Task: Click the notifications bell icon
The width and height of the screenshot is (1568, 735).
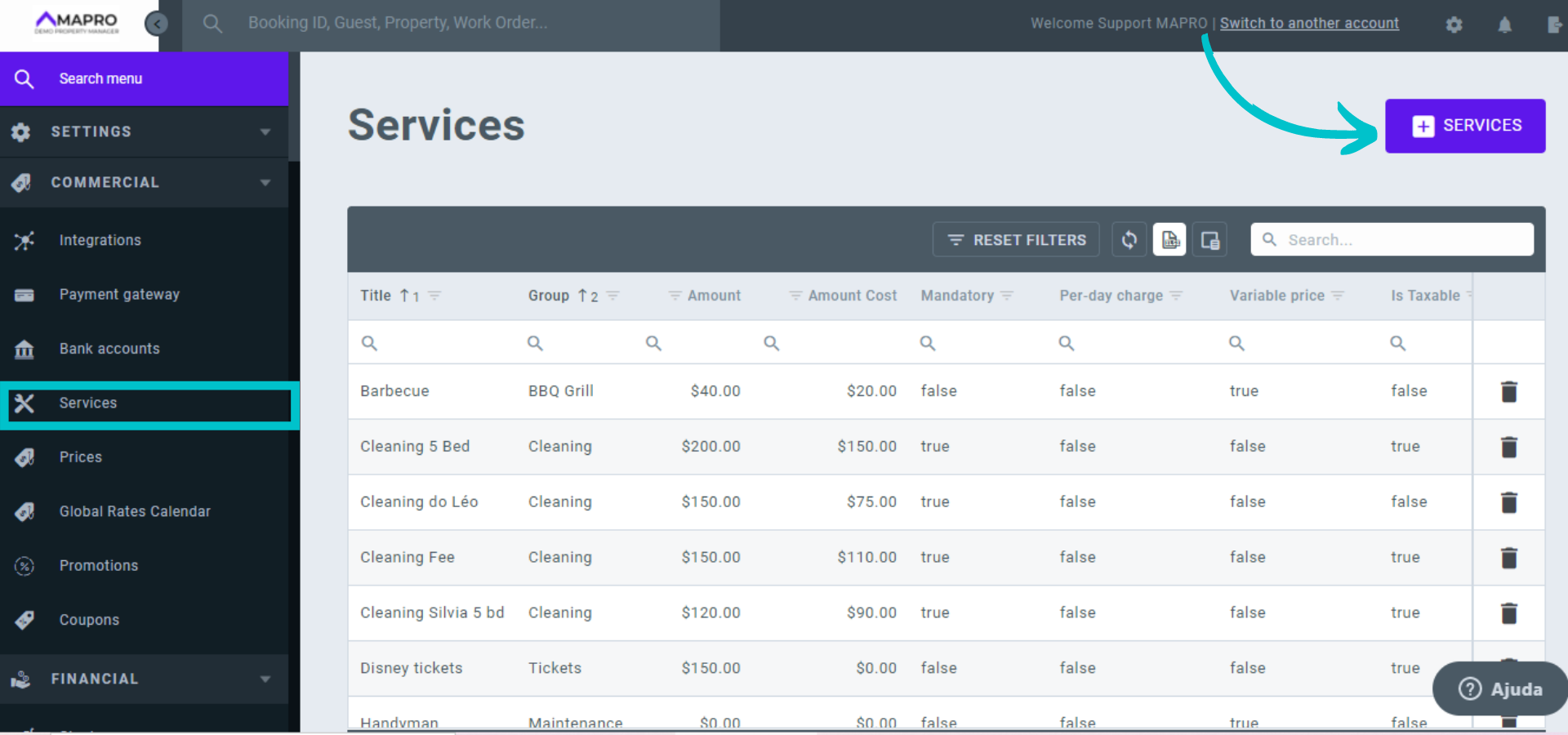Action: pos(1504,24)
